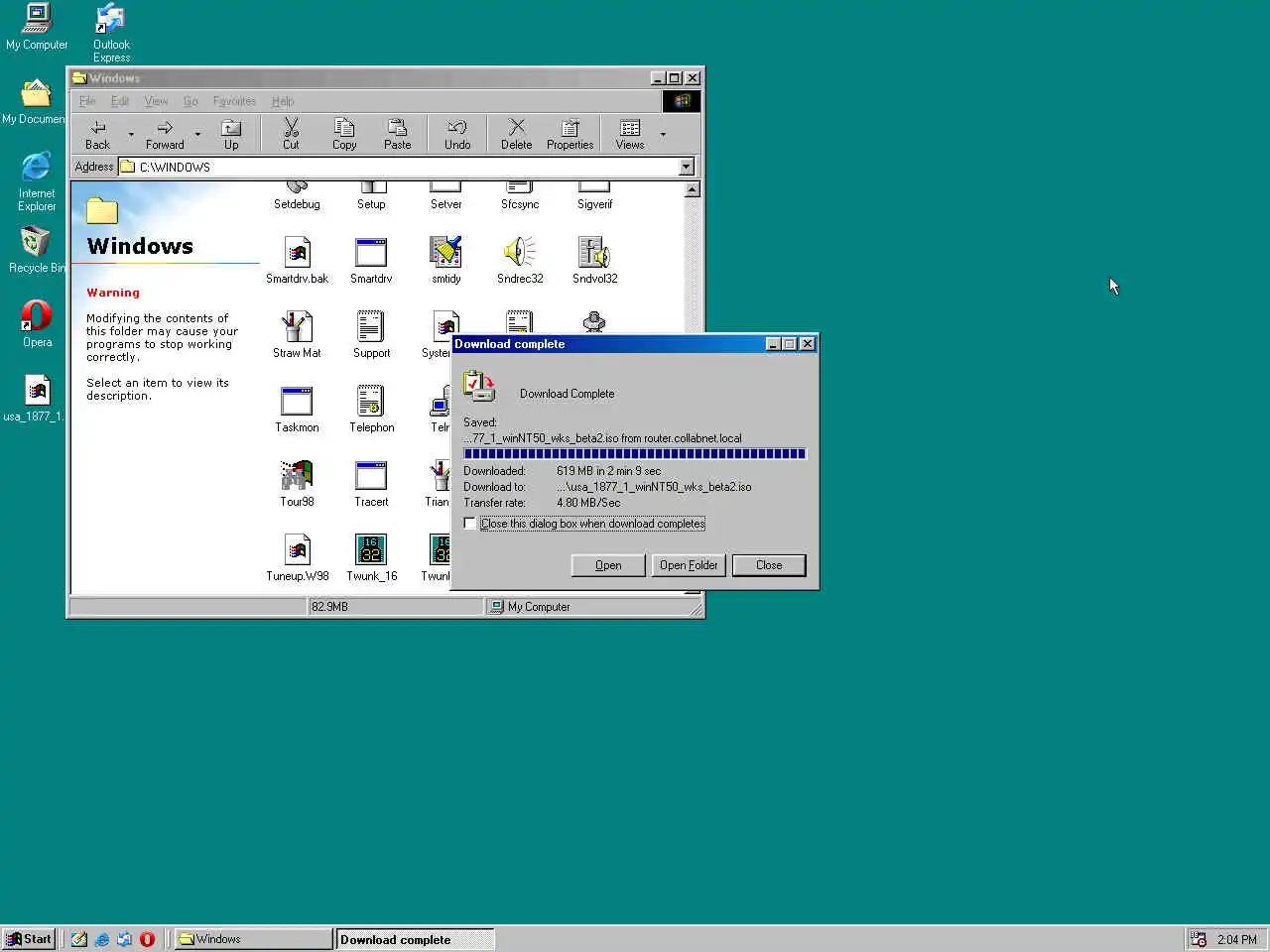The height and width of the screenshot is (952, 1270).
Task: Switch to Windows folder taskbar button
Action: [x=253, y=939]
